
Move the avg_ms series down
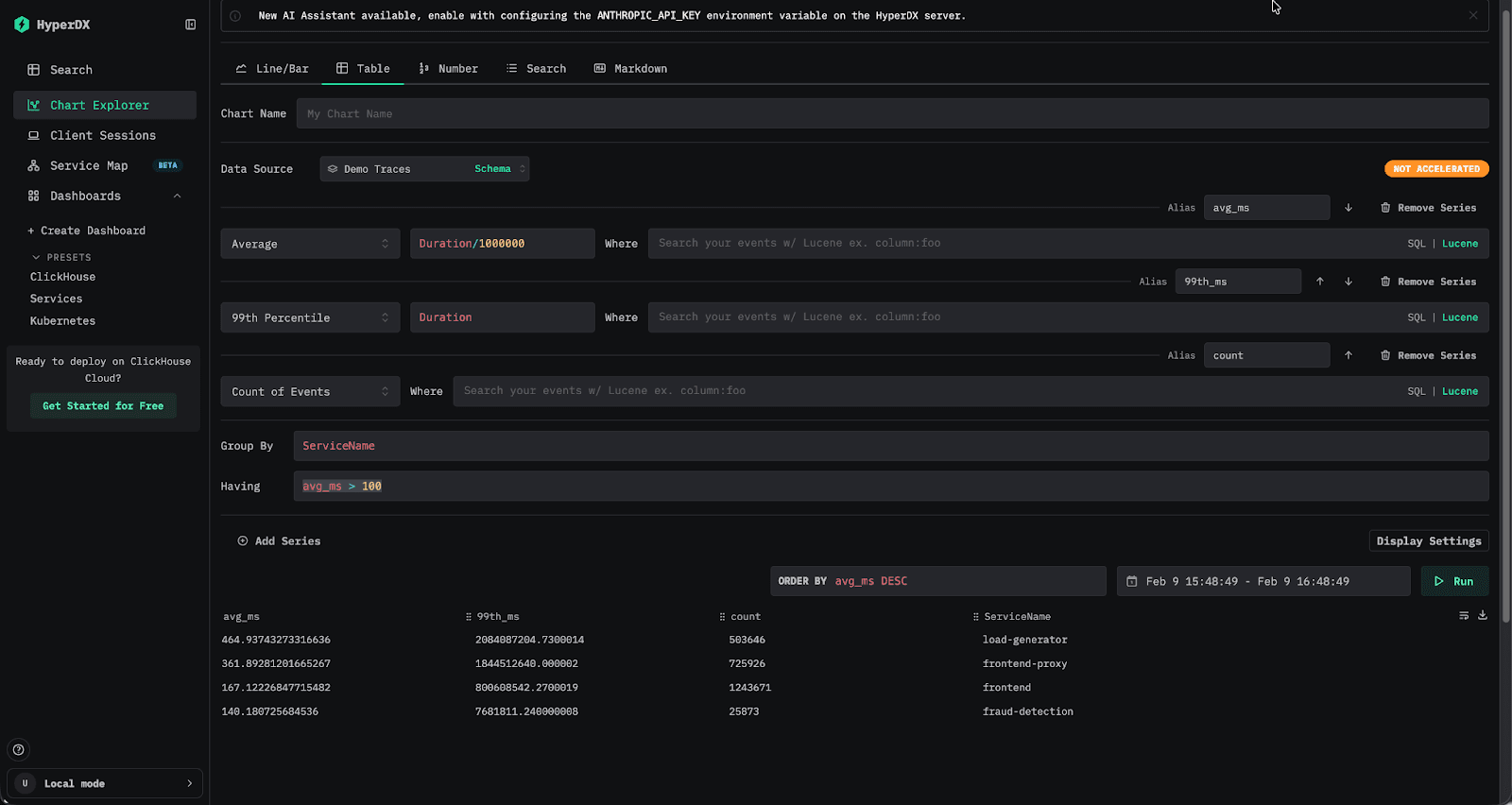tap(1349, 208)
